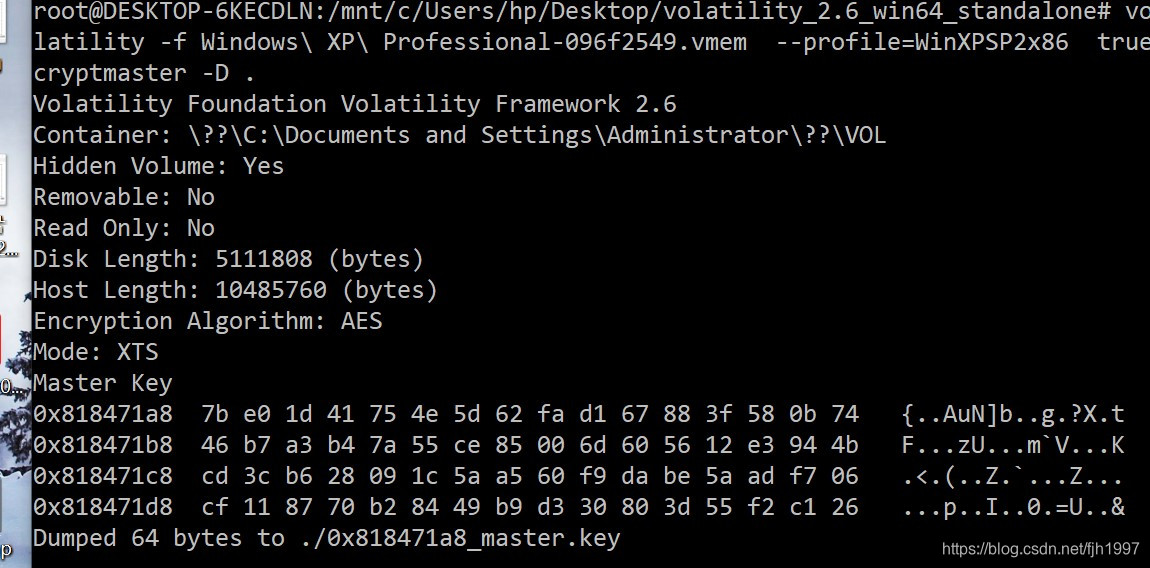Image resolution: width=1150 pixels, height=568 pixels.
Task: Click the memory address 0x818471d8 in hexdump
Action: click(x=103, y=507)
